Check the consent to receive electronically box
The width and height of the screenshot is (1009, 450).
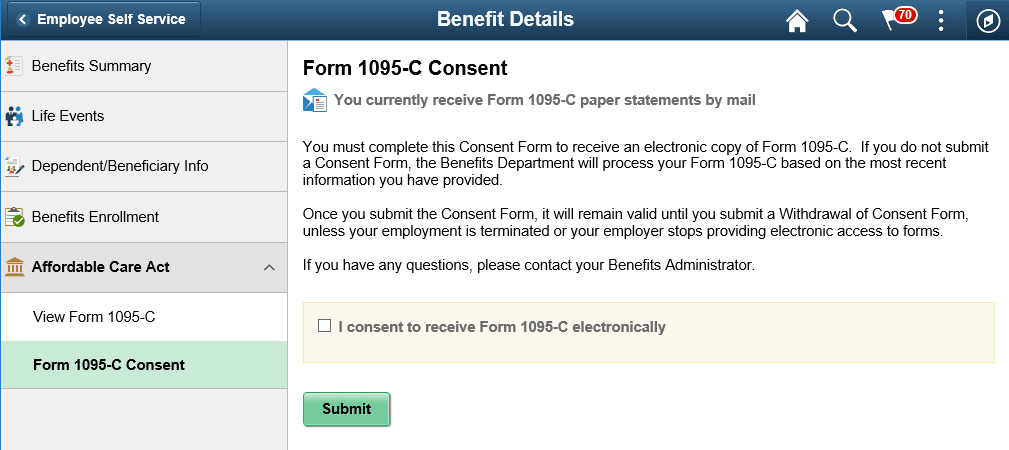[x=324, y=326]
